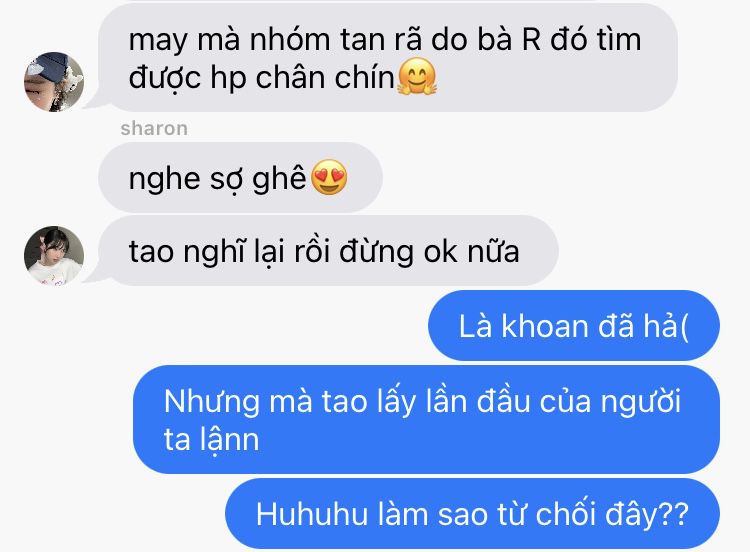Select the blue "Nhưng mà tao lấy lần đầu" message
Screen dimensions: 750x552
coord(426,420)
